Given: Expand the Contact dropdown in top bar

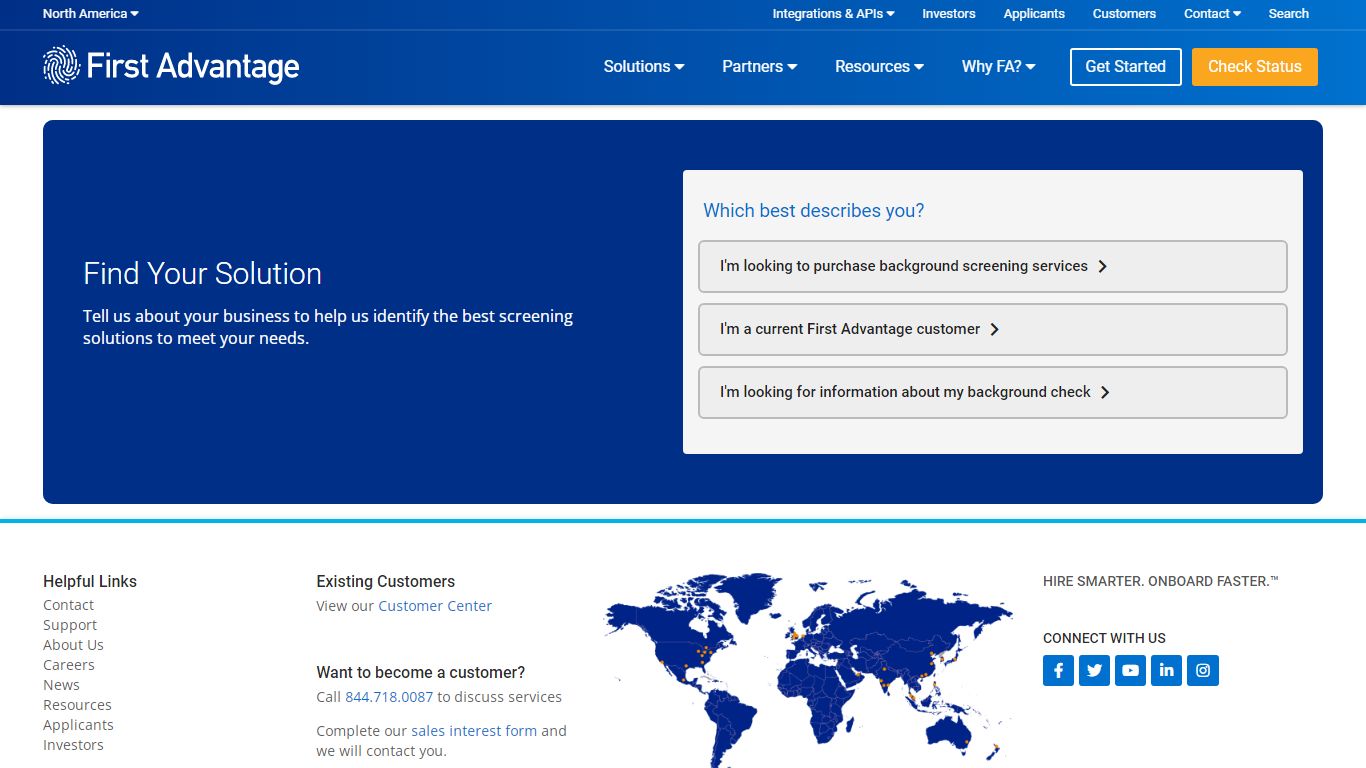Looking at the screenshot, I should [x=1212, y=14].
